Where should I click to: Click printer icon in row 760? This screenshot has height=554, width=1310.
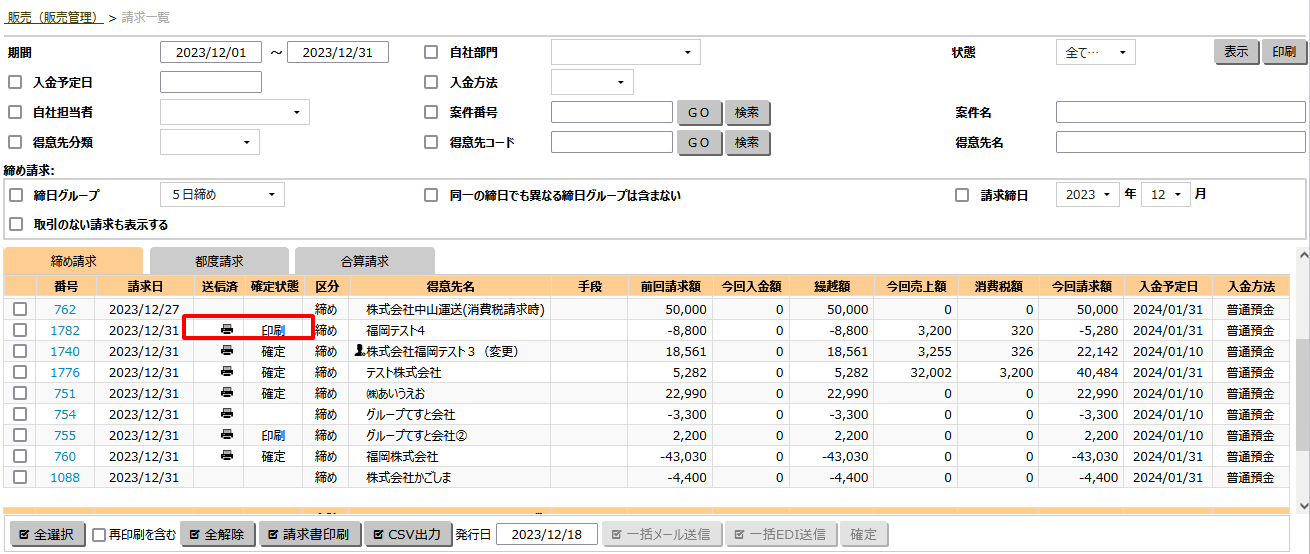pyautogui.click(x=227, y=456)
